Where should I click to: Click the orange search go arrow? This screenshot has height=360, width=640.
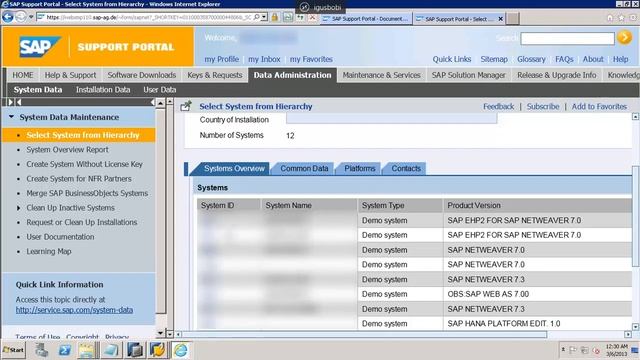tap(624, 38)
